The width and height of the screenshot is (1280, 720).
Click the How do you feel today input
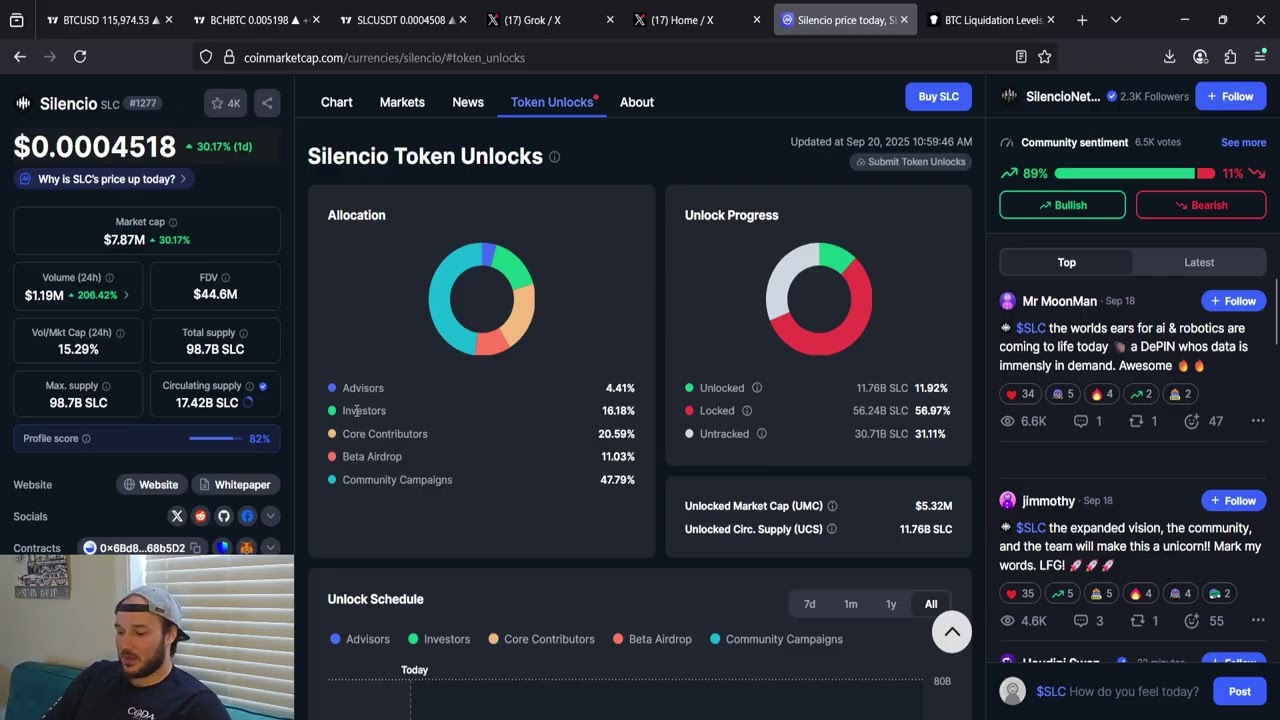(1118, 691)
